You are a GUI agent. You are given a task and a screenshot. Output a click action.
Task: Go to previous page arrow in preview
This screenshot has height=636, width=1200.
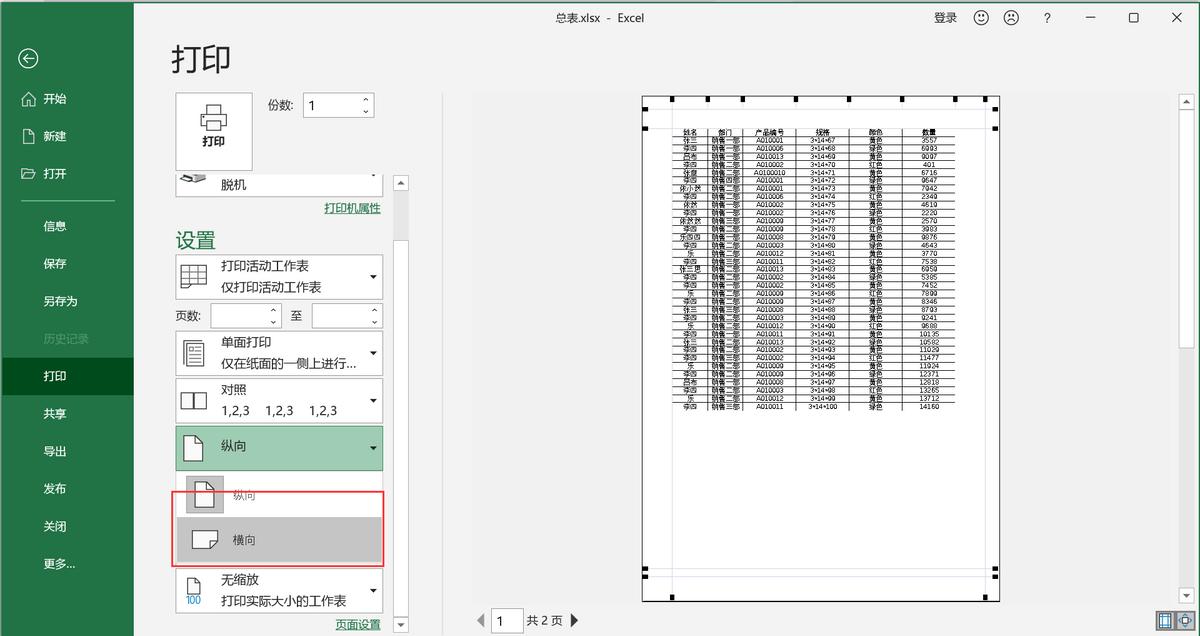coord(480,621)
